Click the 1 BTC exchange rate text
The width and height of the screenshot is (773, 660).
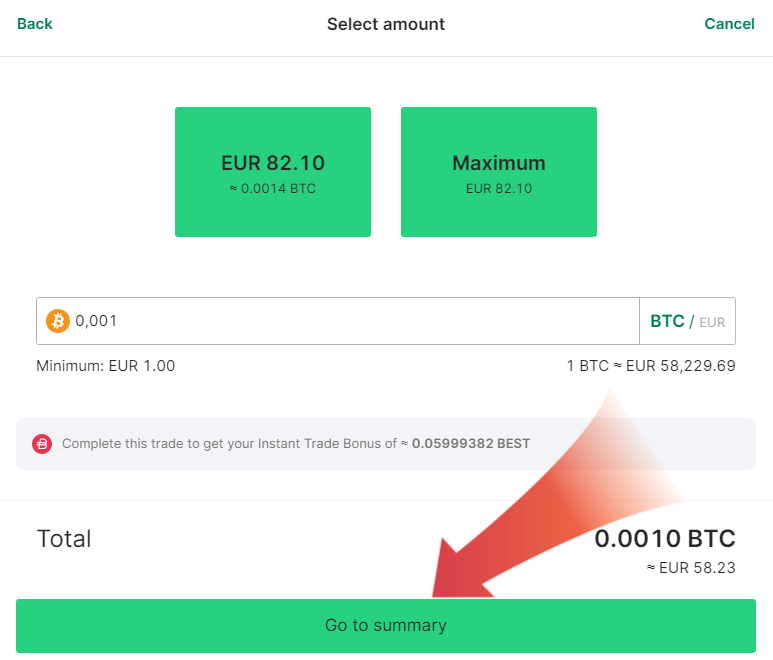pos(651,366)
